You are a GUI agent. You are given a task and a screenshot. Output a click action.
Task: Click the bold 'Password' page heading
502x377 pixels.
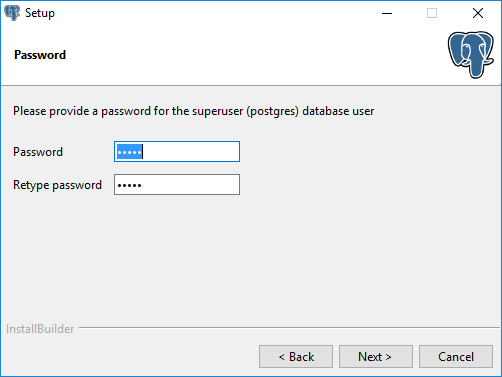(x=40, y=55)
